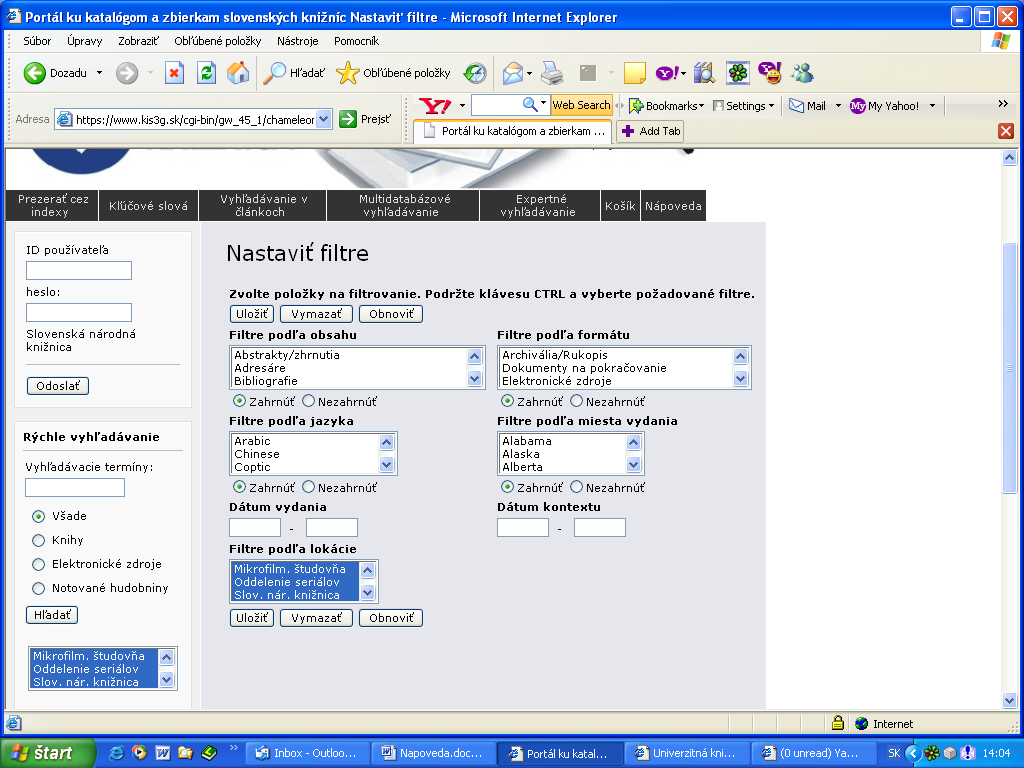Click the top Uložiť button

[x=251, y=314]
